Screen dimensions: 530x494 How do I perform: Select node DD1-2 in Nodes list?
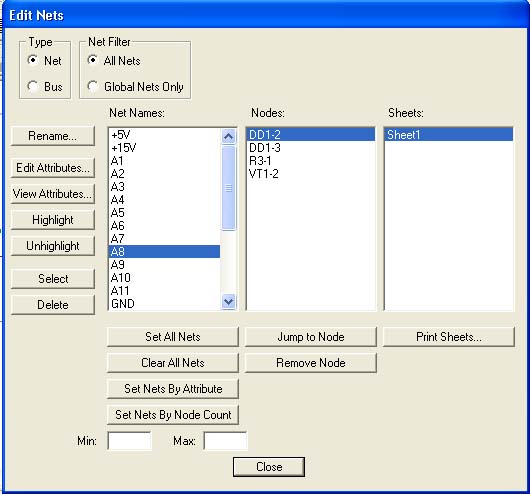pos(311,135)
